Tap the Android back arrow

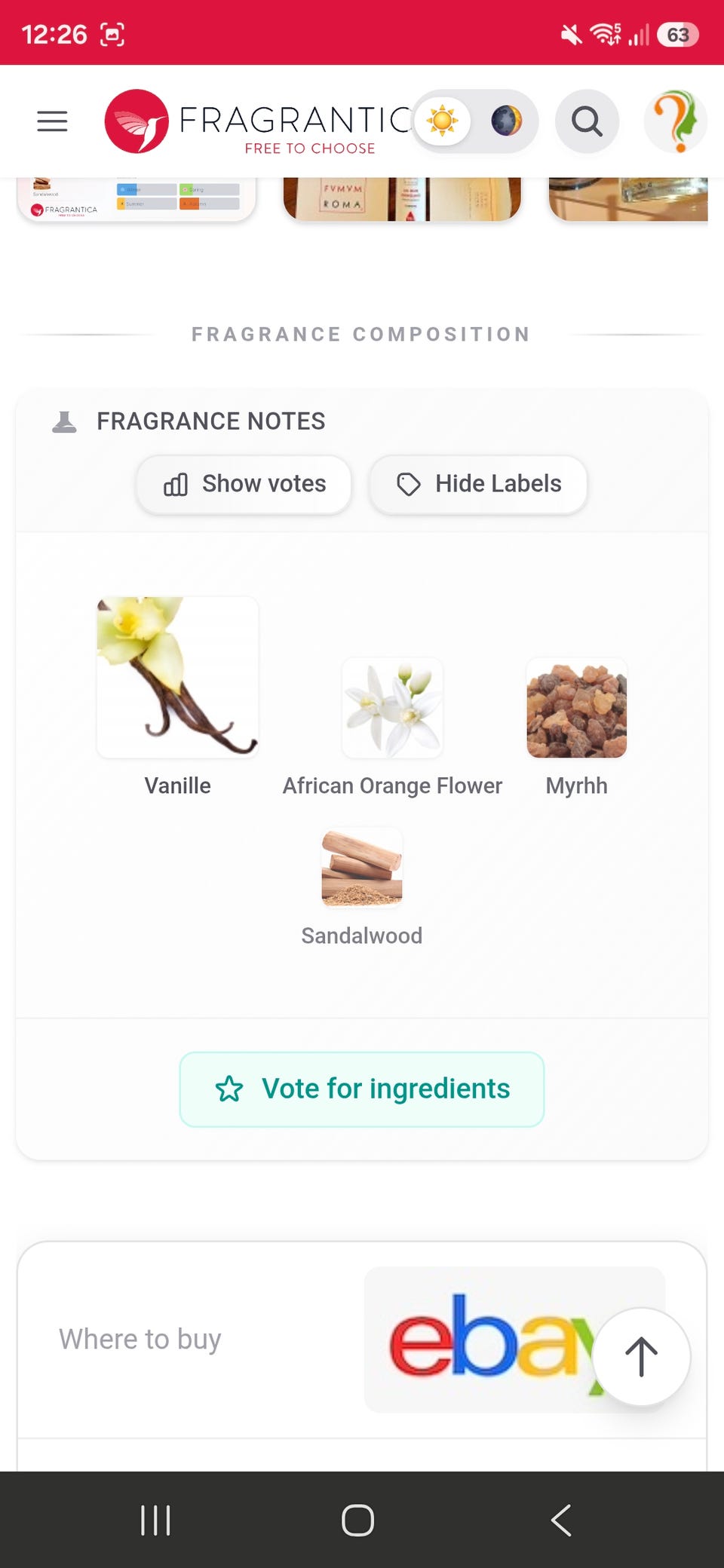(x=562, y=1520)
